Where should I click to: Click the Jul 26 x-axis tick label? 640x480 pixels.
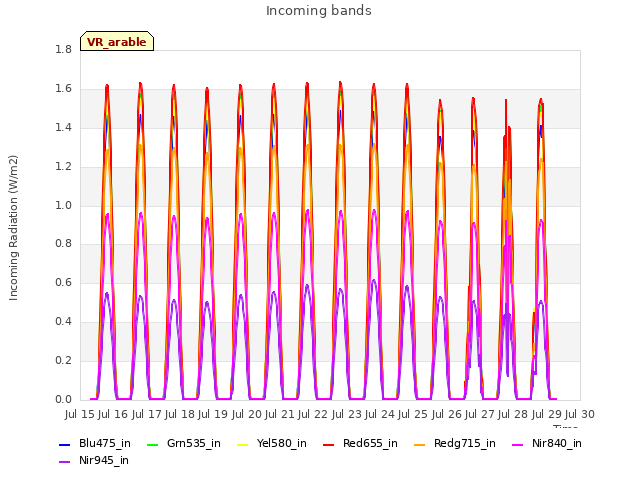(446, 414)
